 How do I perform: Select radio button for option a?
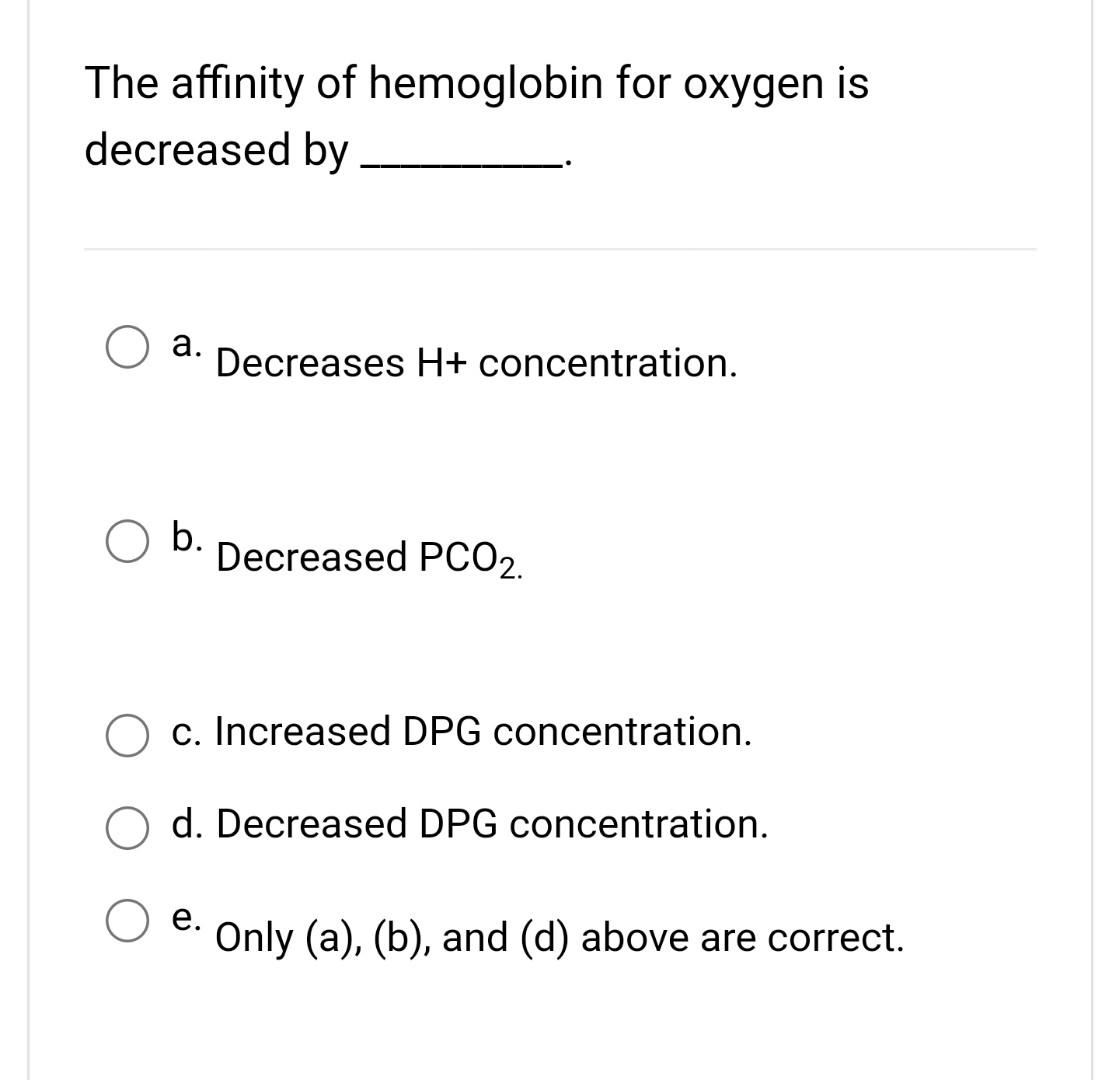[126, 346]
